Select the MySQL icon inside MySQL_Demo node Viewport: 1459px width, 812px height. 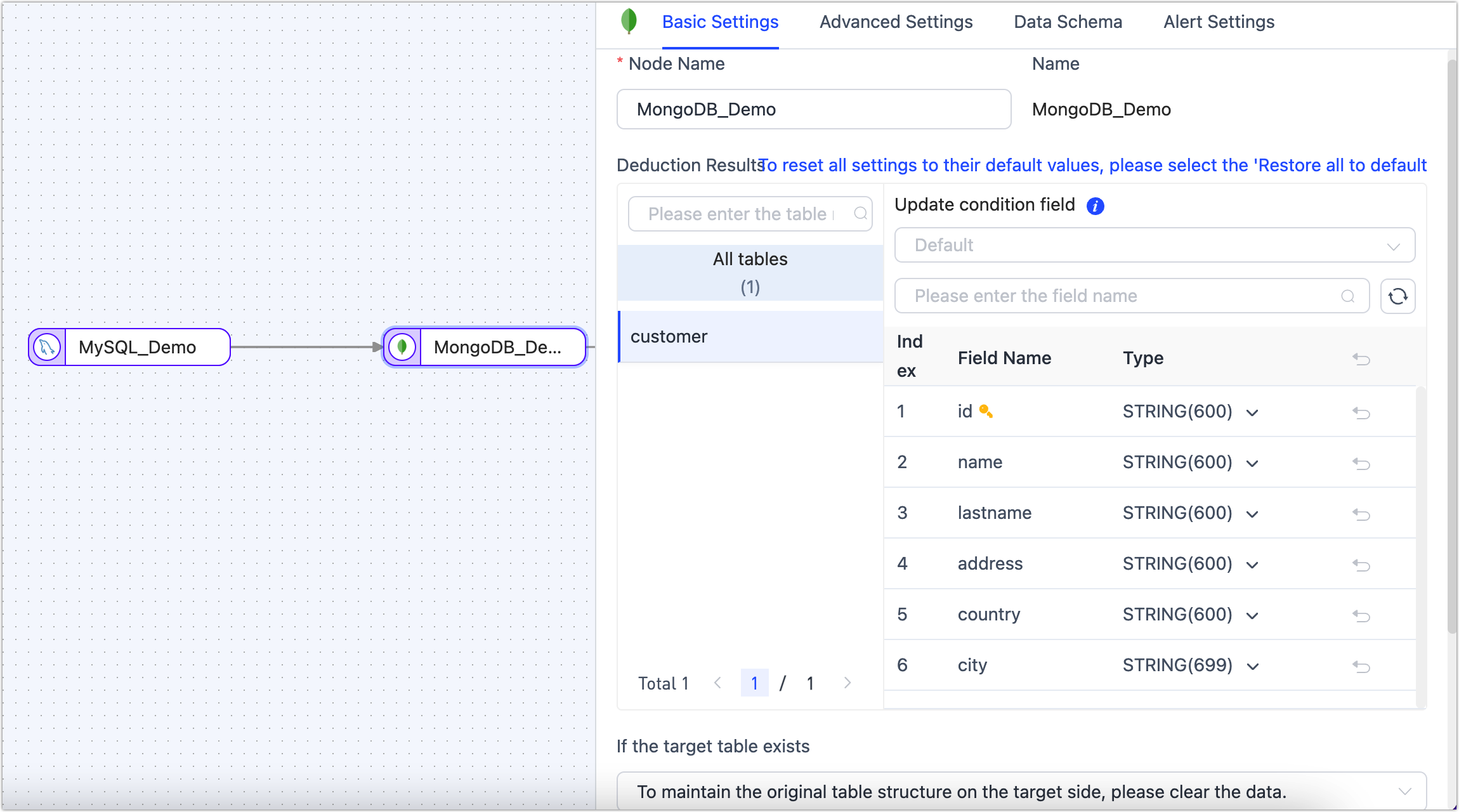click(46, 347)
